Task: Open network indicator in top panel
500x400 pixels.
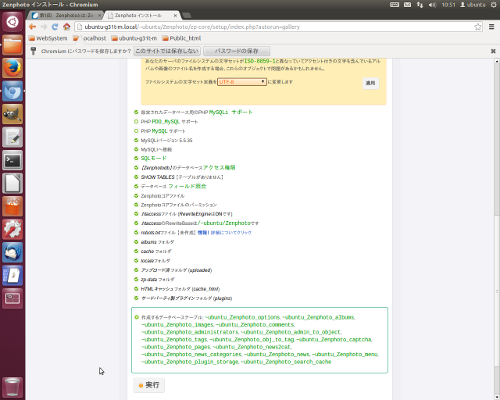Action: 420,5
